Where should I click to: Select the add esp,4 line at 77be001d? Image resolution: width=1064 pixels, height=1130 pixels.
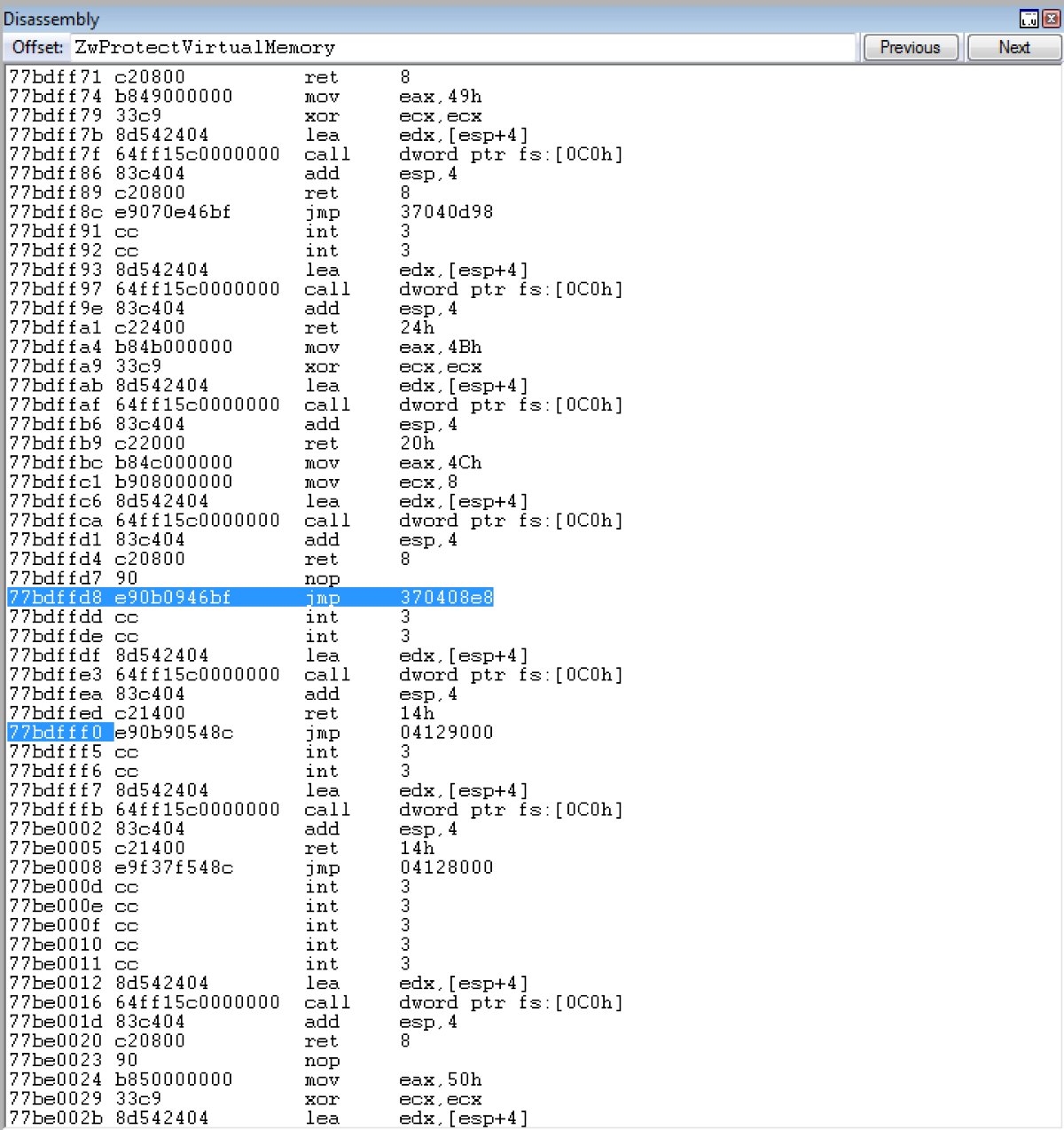[x=233, y=1022]
